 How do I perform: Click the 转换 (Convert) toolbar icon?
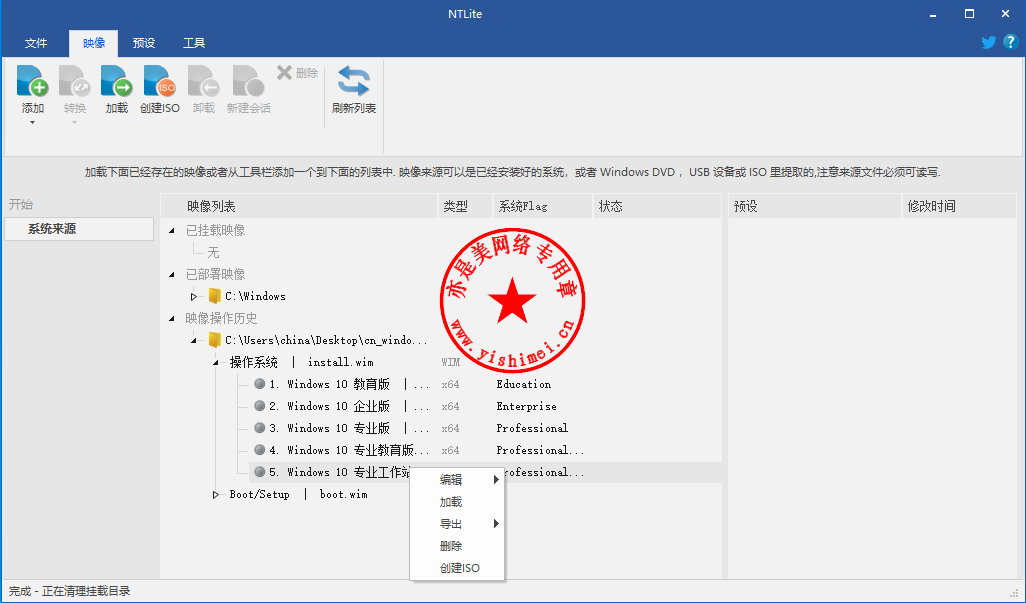(x=75, y=81)
